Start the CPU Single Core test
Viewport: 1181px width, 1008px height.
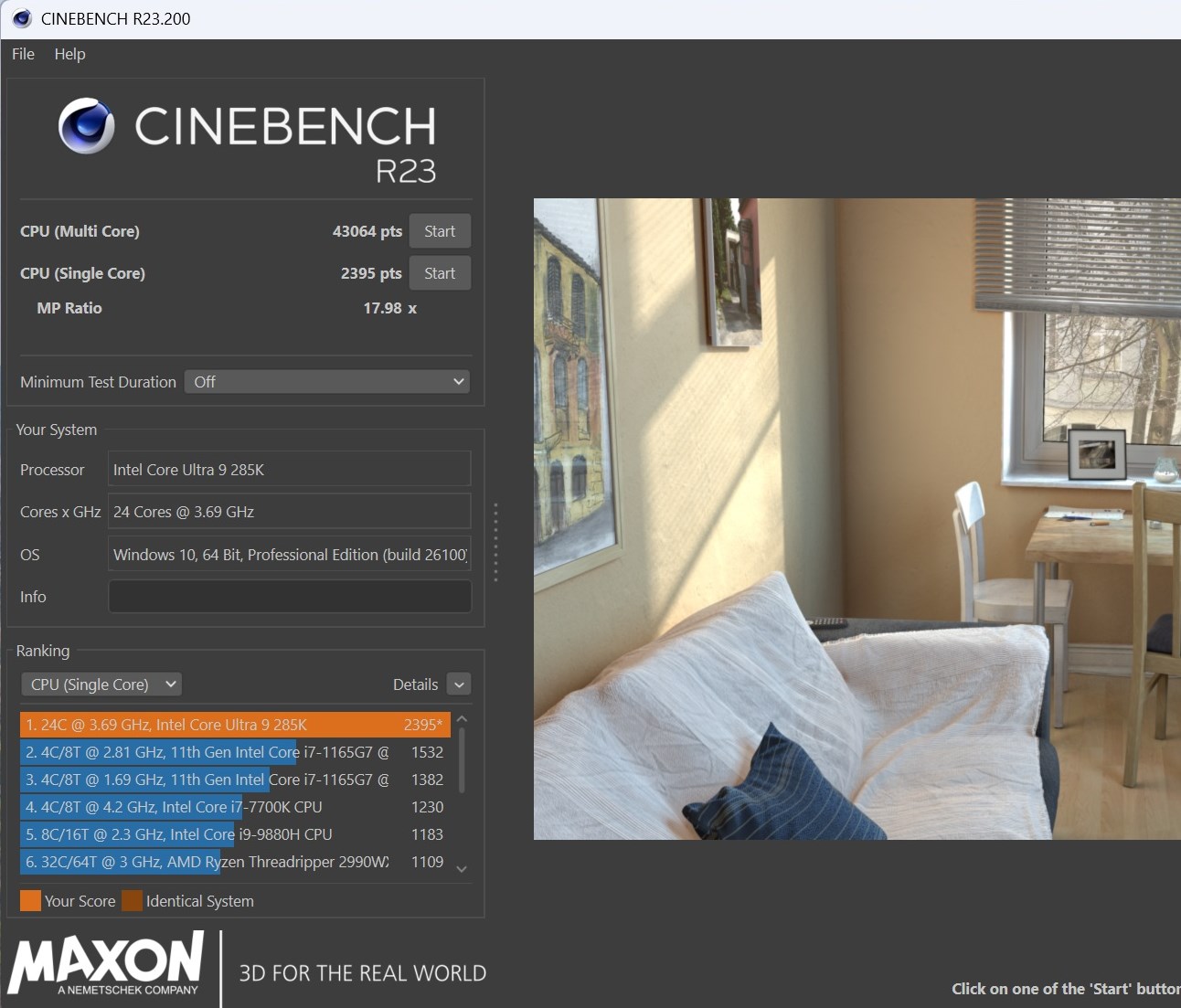(x=440, y=273)
